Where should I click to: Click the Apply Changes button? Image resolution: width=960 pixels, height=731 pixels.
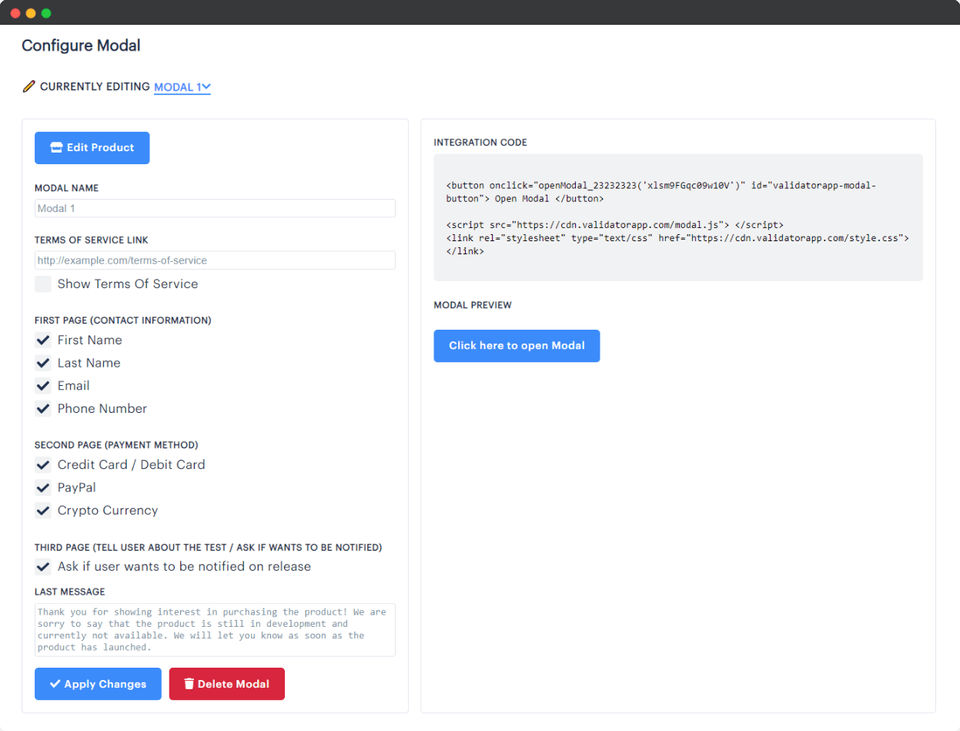pyautogui.click(x=98, y=684)
